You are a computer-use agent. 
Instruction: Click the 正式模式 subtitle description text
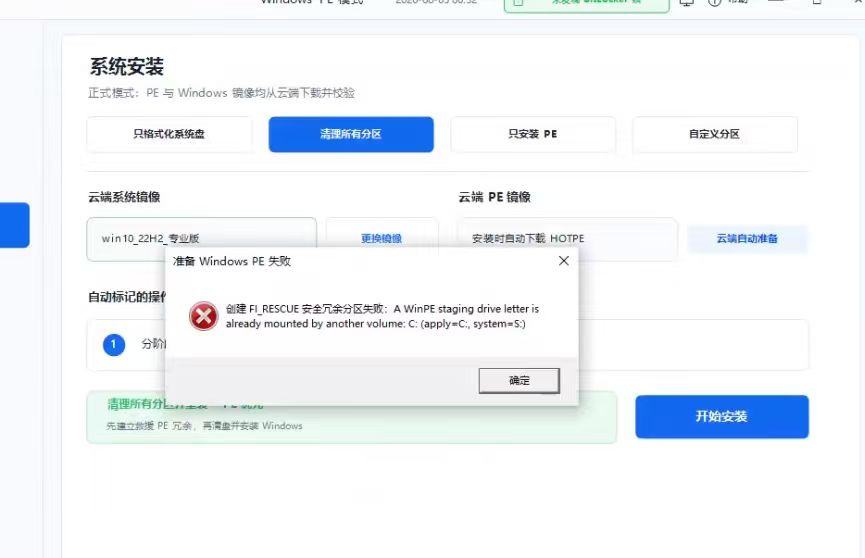click(221, 93)
